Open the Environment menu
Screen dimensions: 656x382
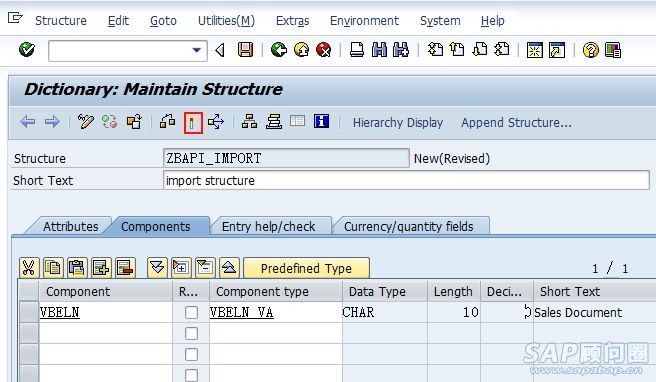tap(364, 21)
